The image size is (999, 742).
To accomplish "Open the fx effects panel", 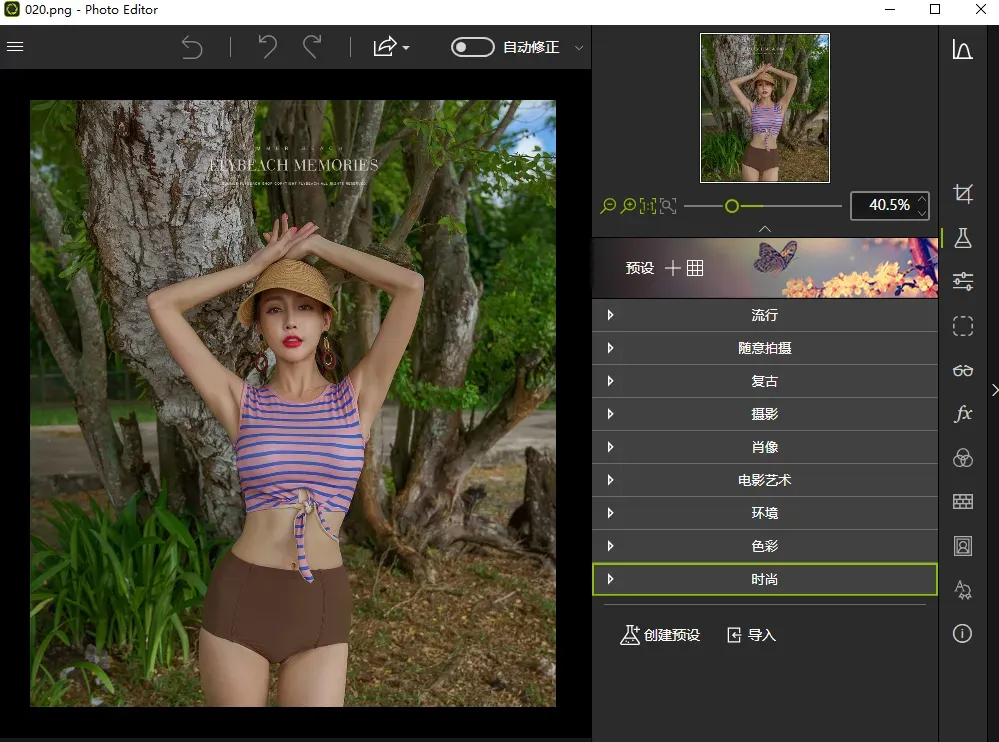I will point(963,413).
